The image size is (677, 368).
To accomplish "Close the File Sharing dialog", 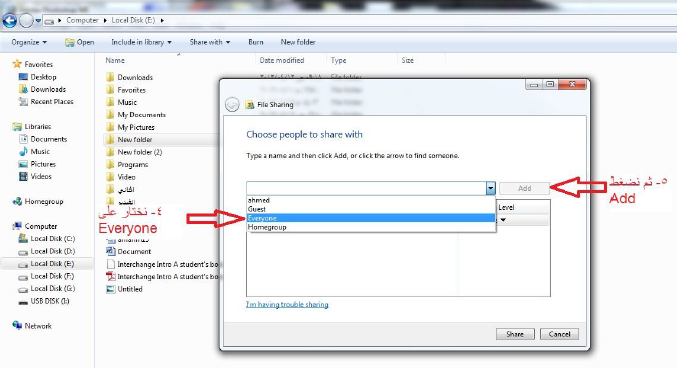I will [x=572, y=84].
